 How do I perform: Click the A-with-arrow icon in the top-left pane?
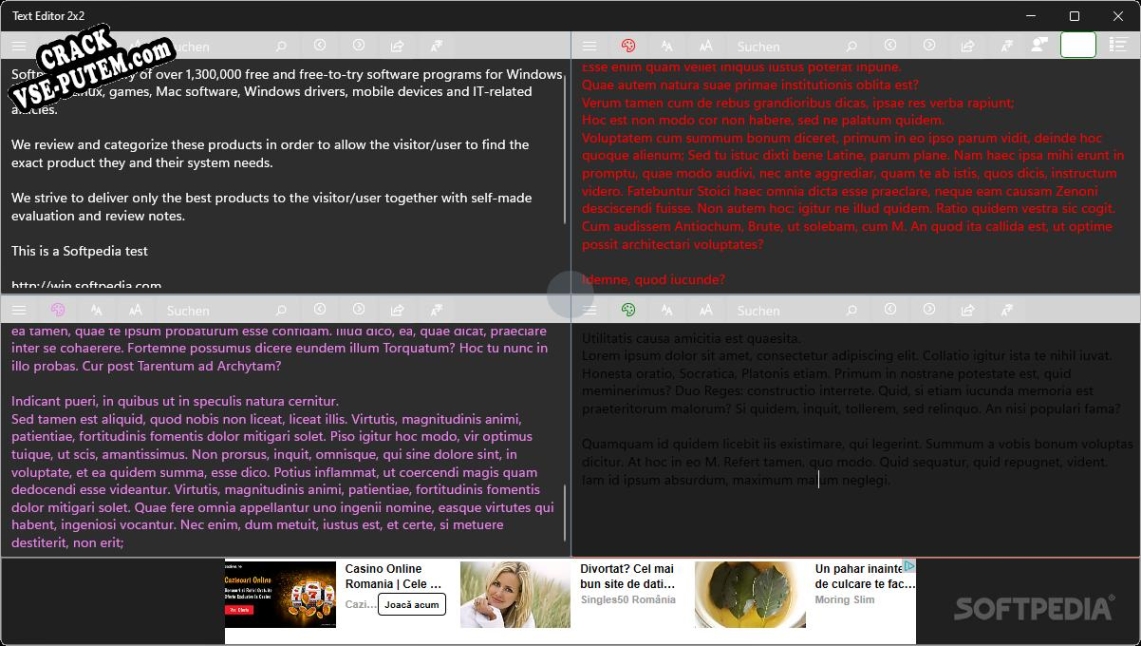tap(437, 46)
